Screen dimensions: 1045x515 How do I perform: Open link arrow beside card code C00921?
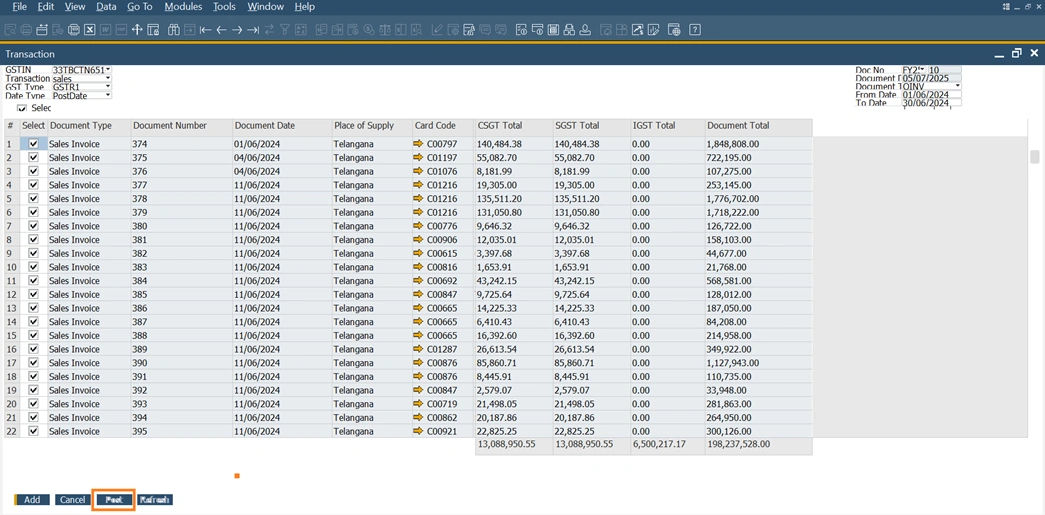tap(418, 431)
